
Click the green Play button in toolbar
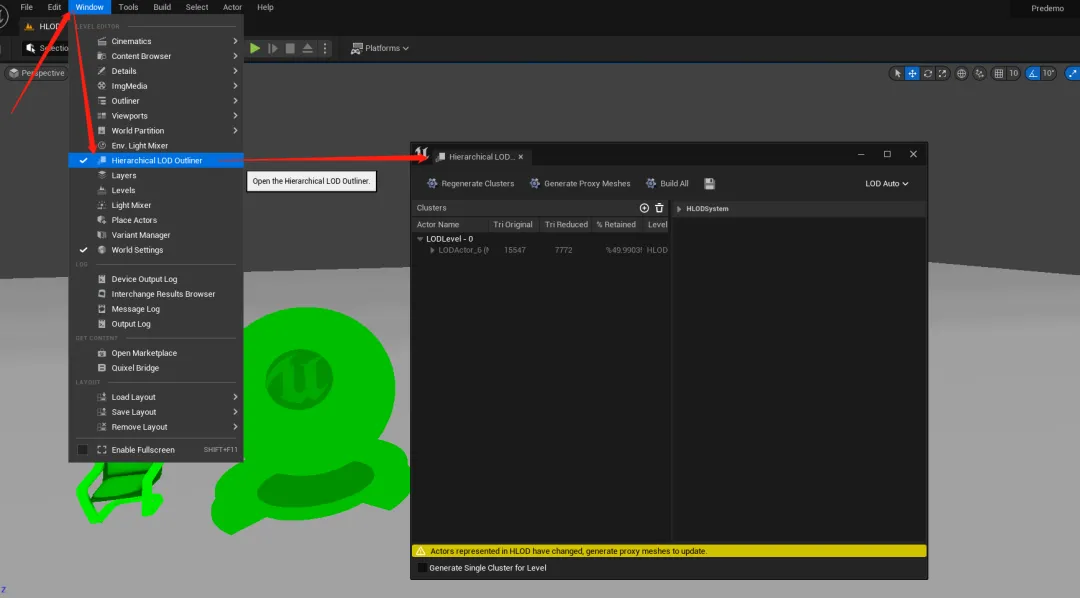coord(255,48)
